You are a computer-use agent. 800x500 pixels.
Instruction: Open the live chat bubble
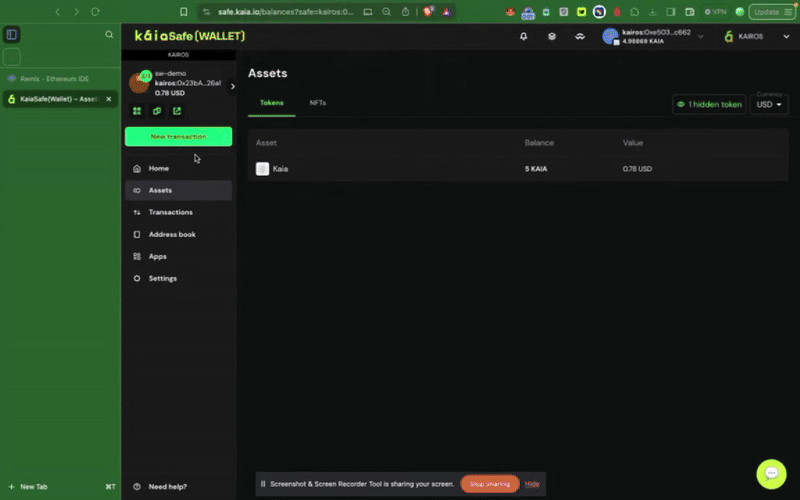(771, 474)
